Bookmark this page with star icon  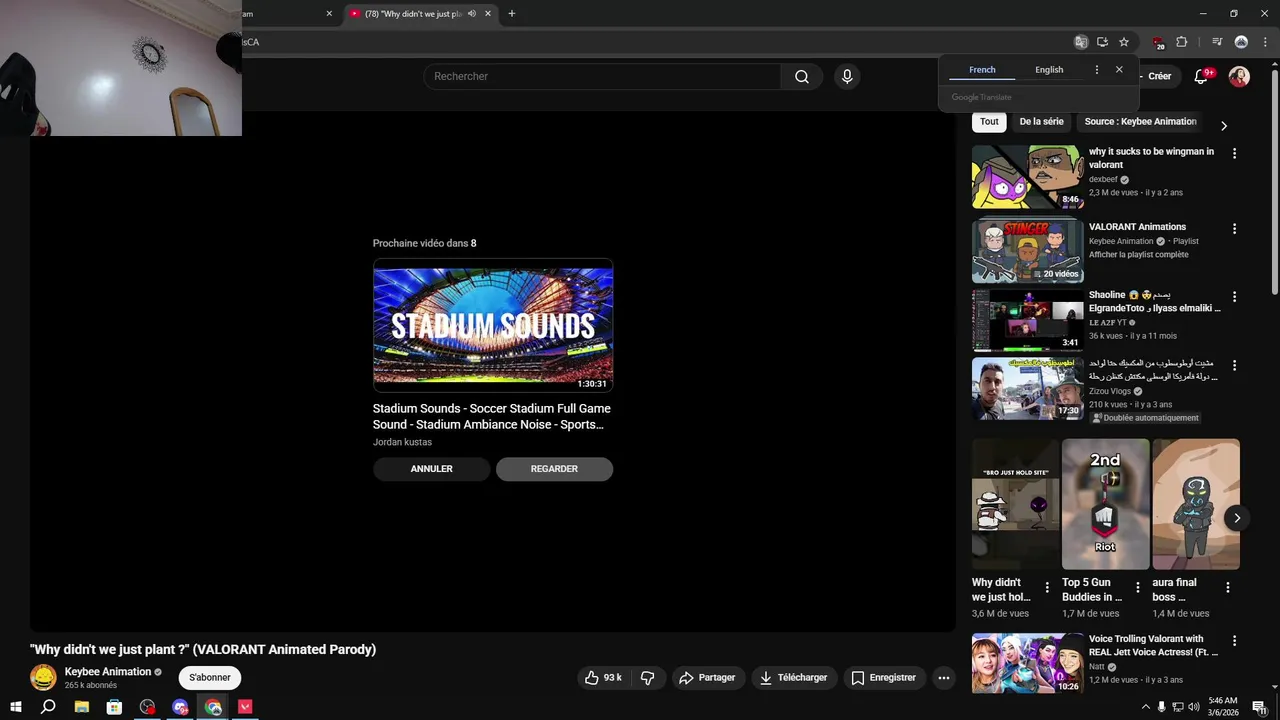(x=1124, y=42)
